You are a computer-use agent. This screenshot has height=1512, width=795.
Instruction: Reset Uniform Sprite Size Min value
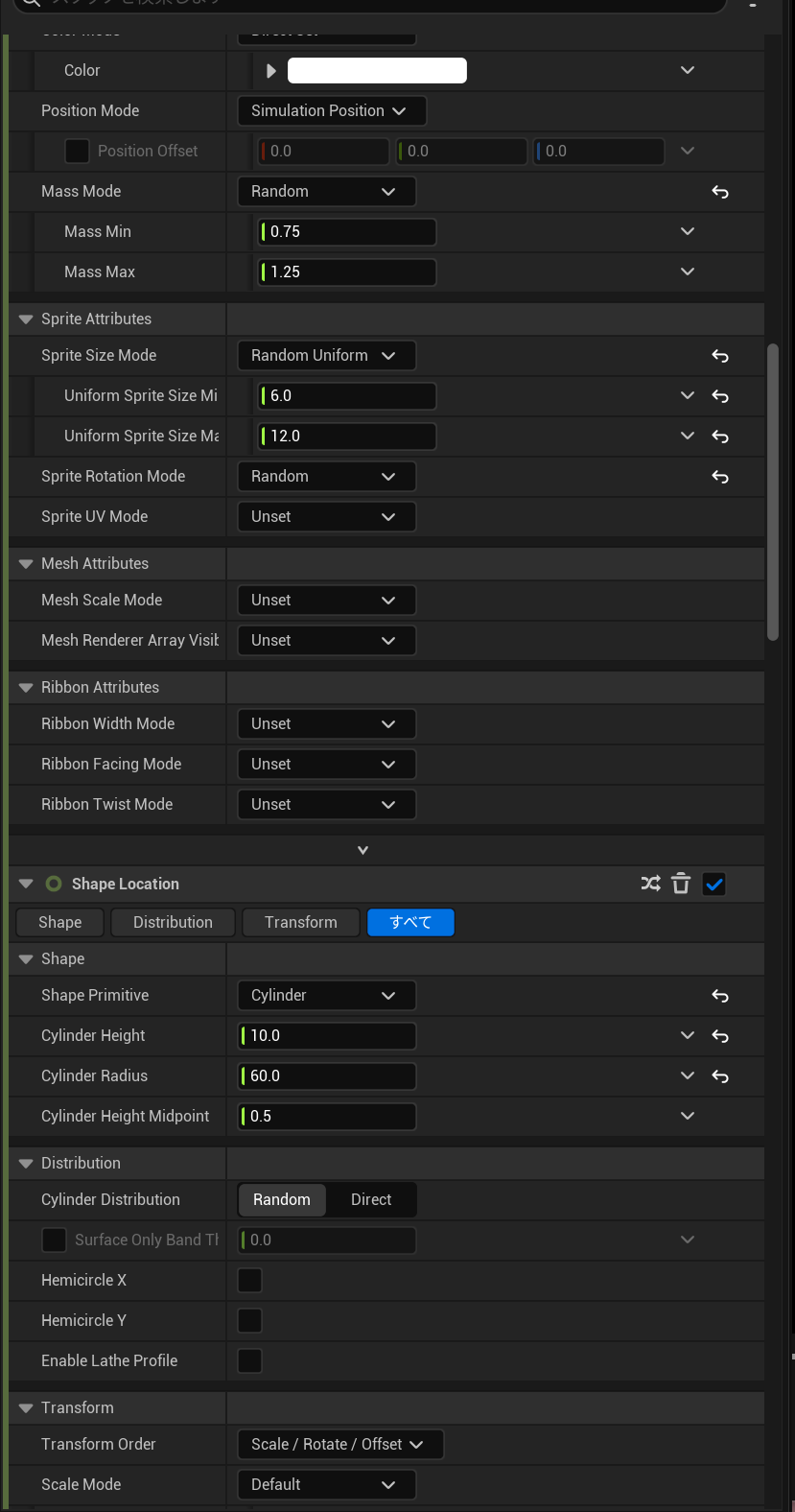720,396
